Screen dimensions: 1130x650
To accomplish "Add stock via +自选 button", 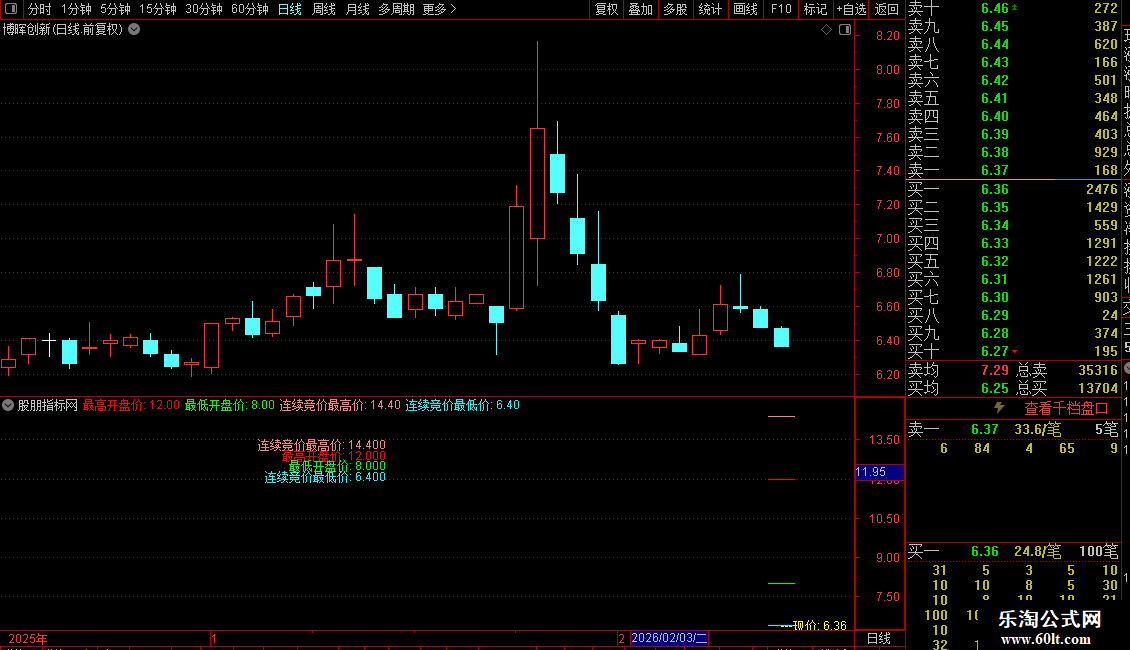I will [851, 9].
